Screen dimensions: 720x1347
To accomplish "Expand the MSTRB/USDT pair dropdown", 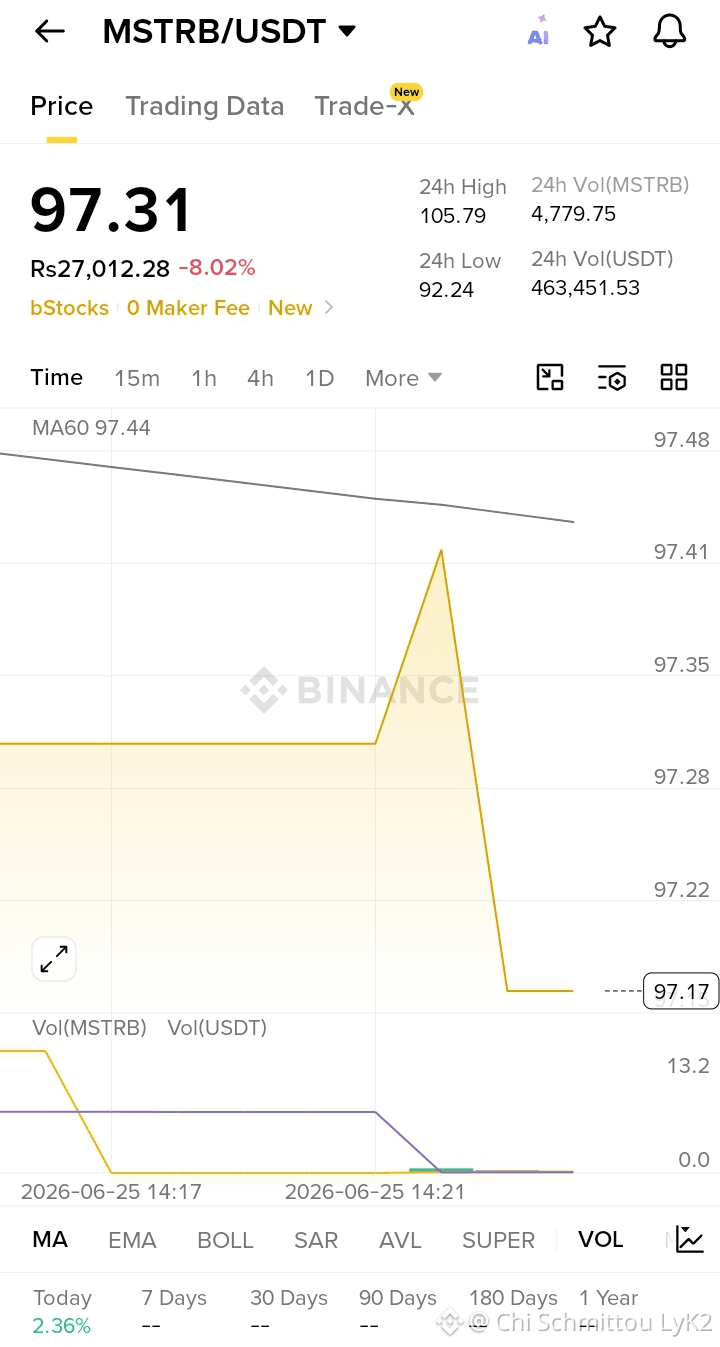I will tap(347, 32).
